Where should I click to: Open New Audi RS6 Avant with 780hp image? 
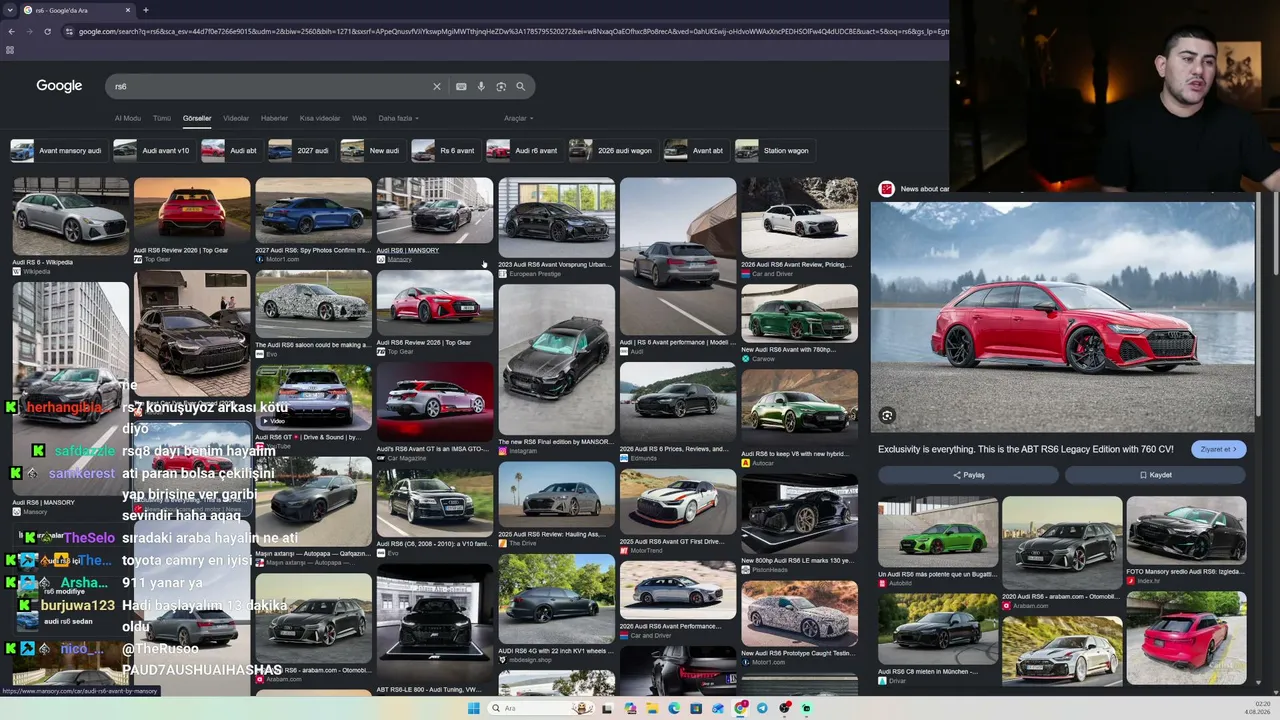point(799,313)
